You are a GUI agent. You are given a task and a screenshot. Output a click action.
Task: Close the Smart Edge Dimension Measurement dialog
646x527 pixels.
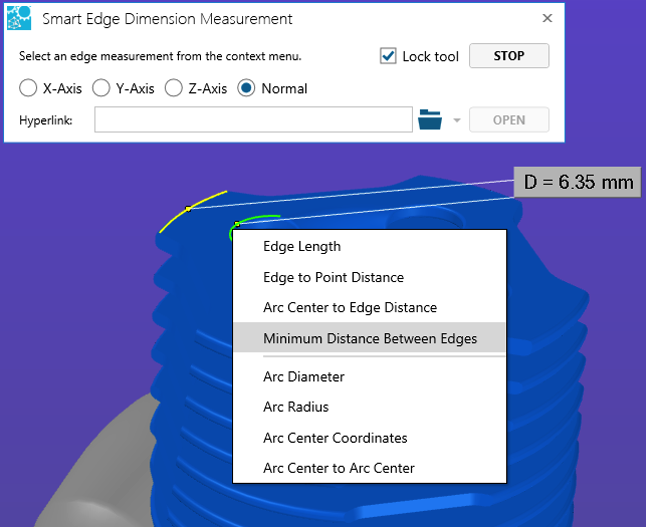[x=547, y=18]
